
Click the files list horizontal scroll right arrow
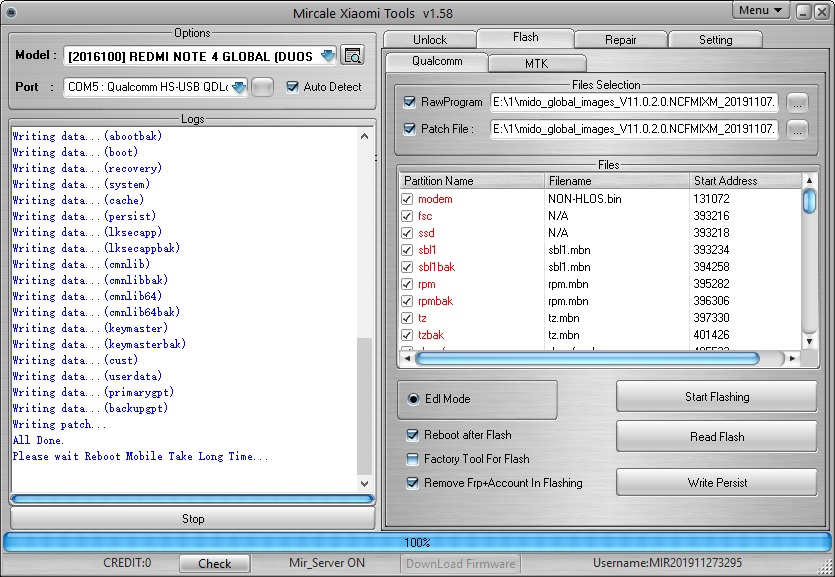point(792,358)
